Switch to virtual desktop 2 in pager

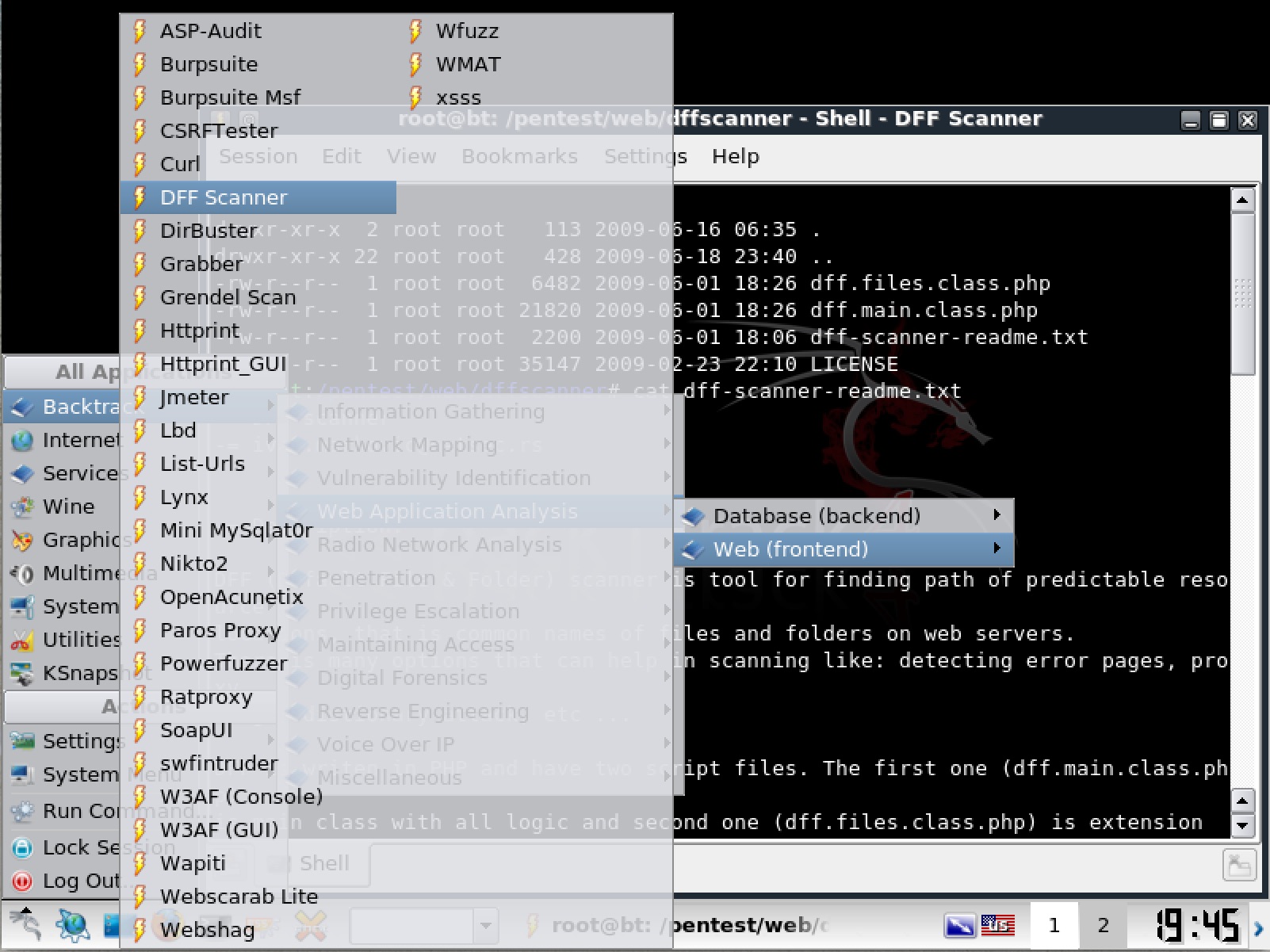1103,925
